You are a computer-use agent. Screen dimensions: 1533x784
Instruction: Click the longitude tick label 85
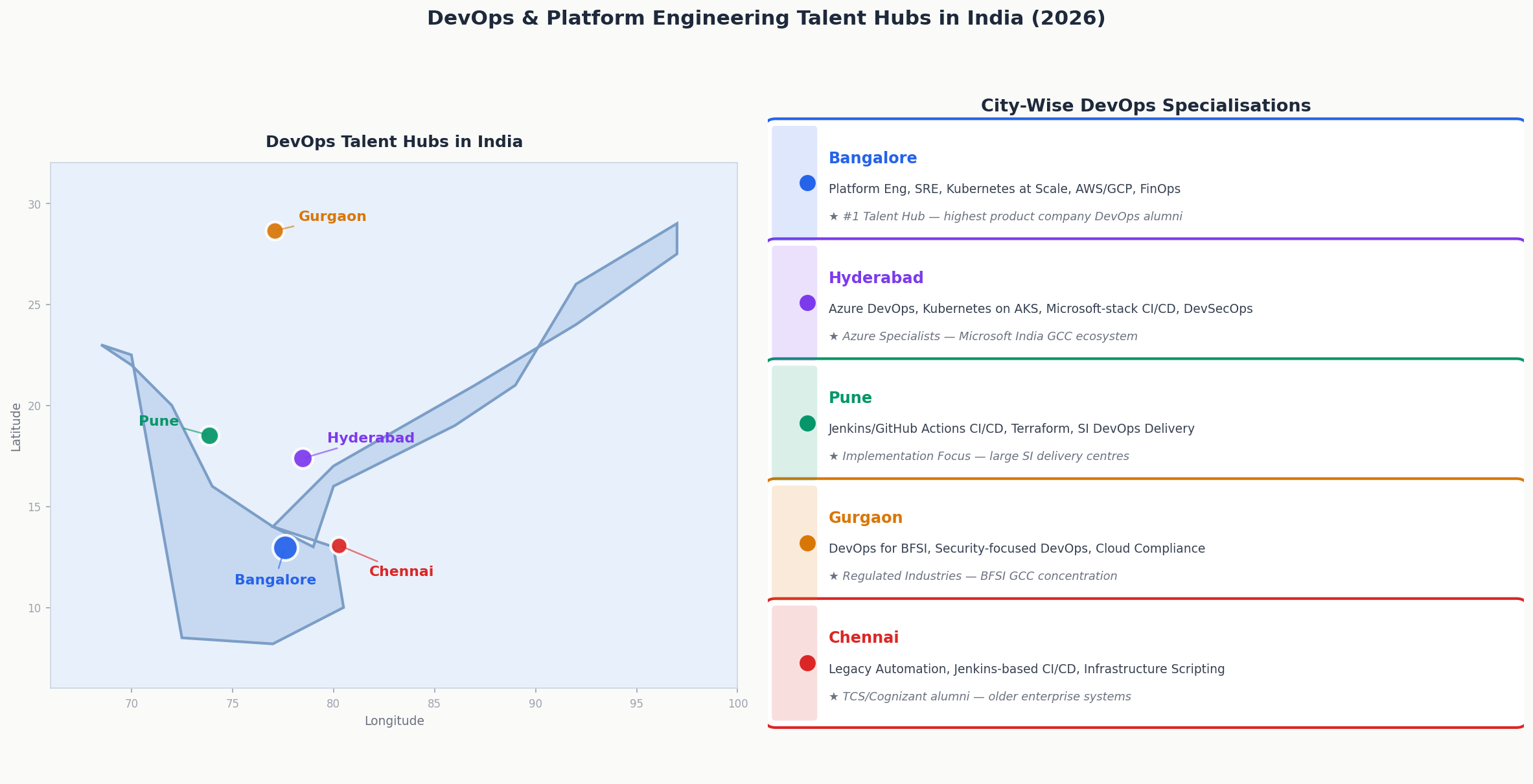pyautogui.click(x=434, y=704)
